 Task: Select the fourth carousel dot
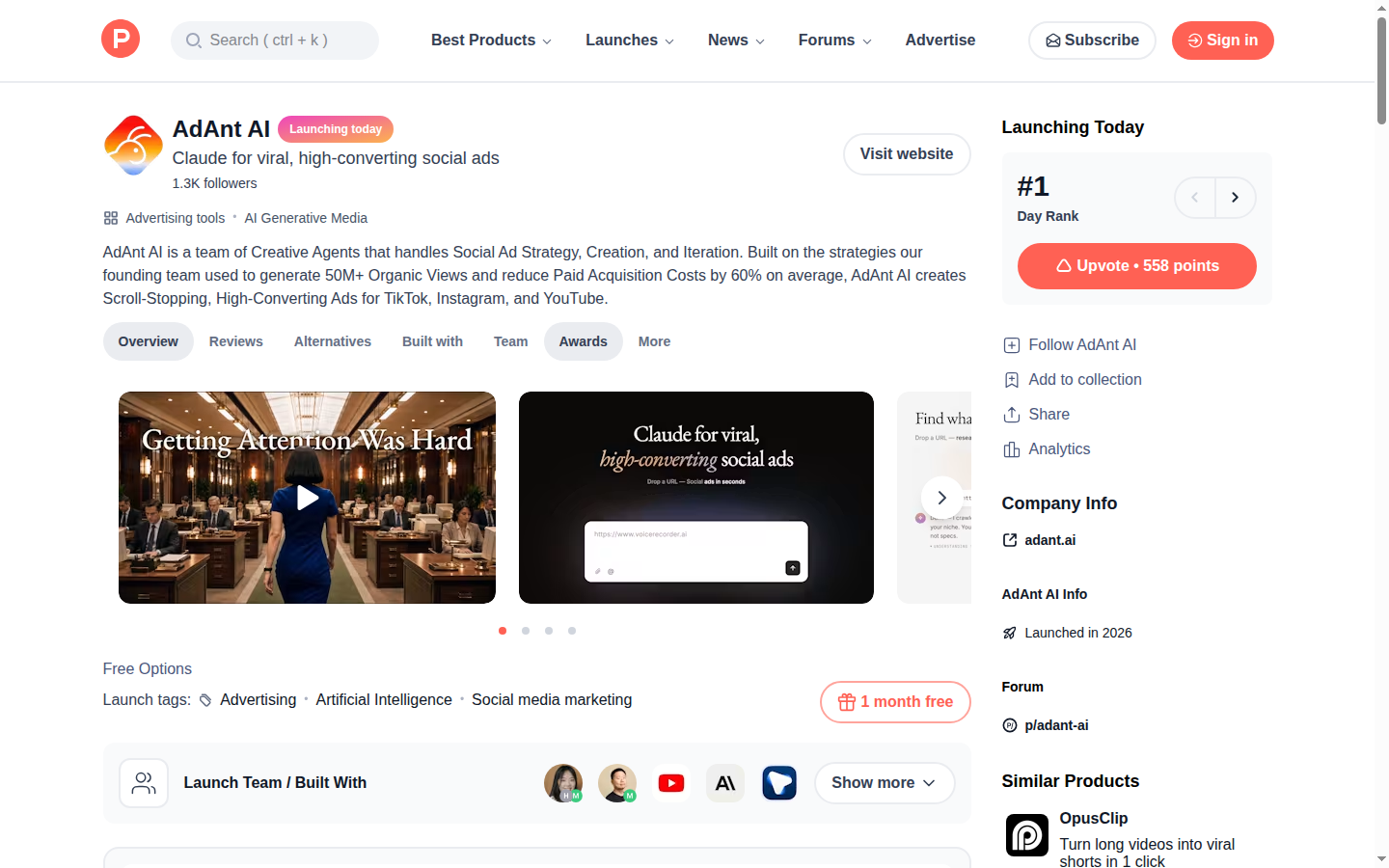[572, 631]
